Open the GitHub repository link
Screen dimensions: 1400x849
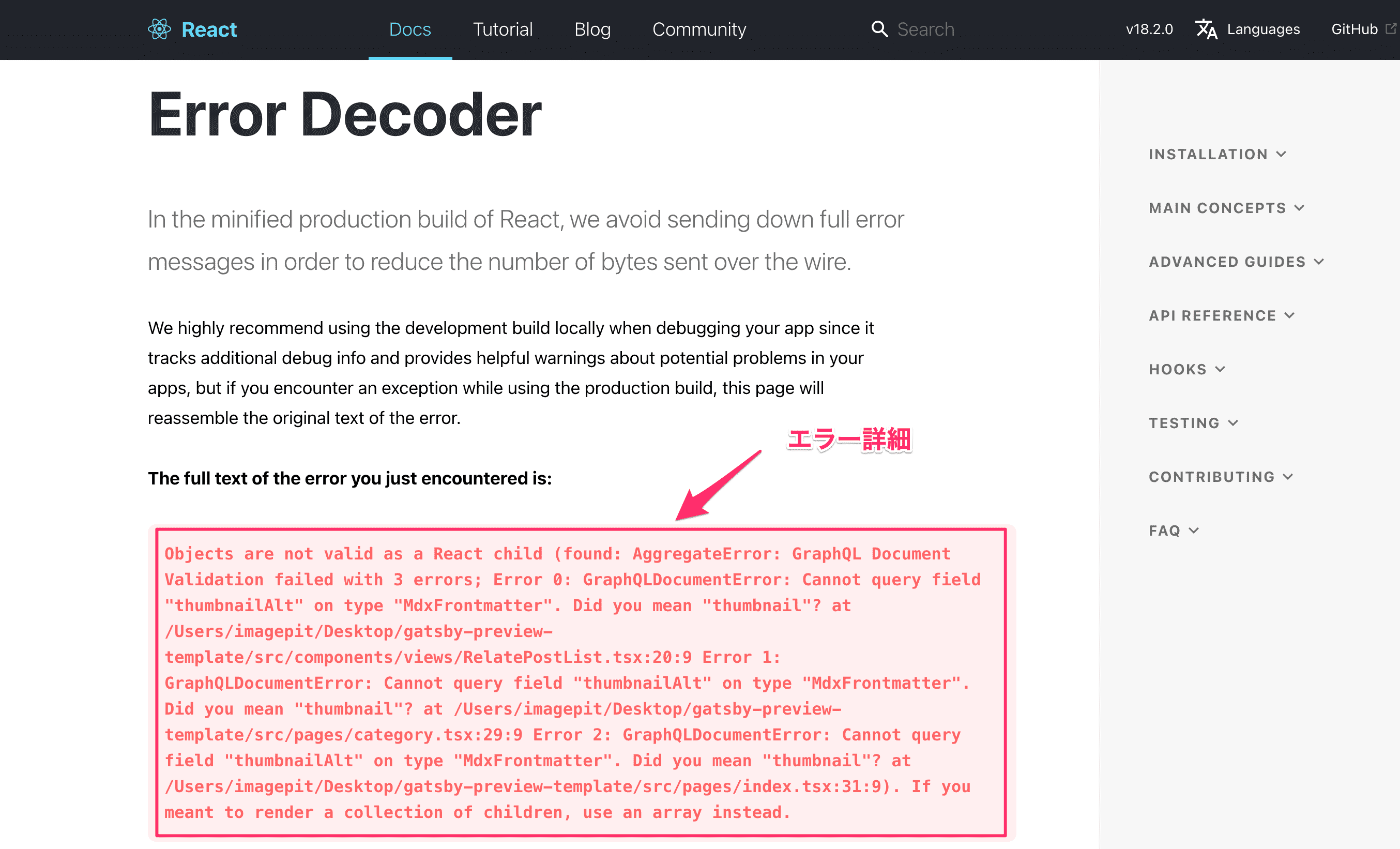(x=1355, y=29)
